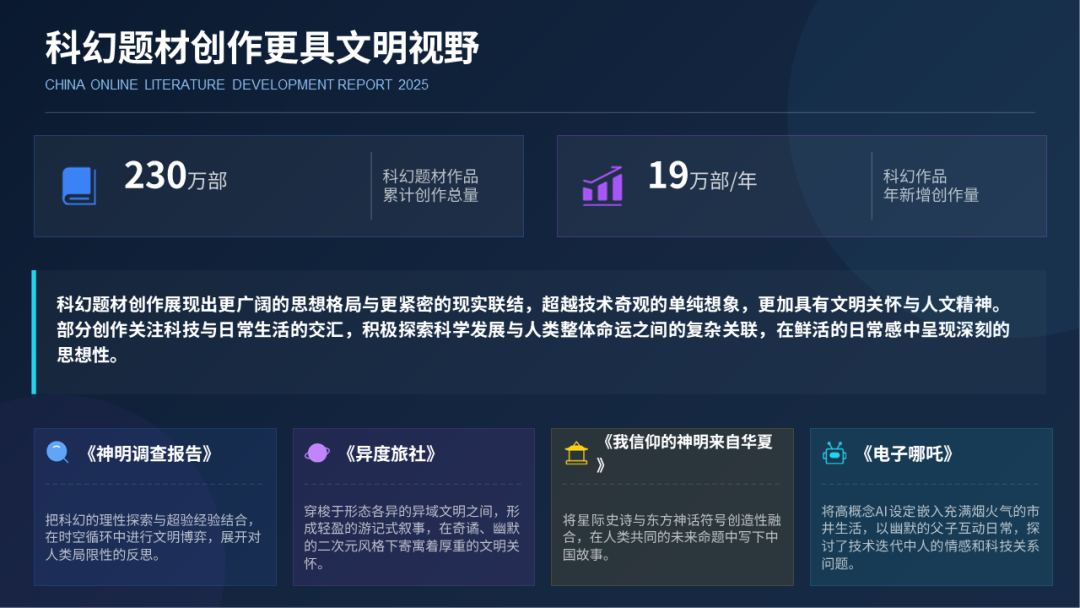1080x608 pixels.
Task: Click the card title 《电子哪吒》
Action: point(908,454)
